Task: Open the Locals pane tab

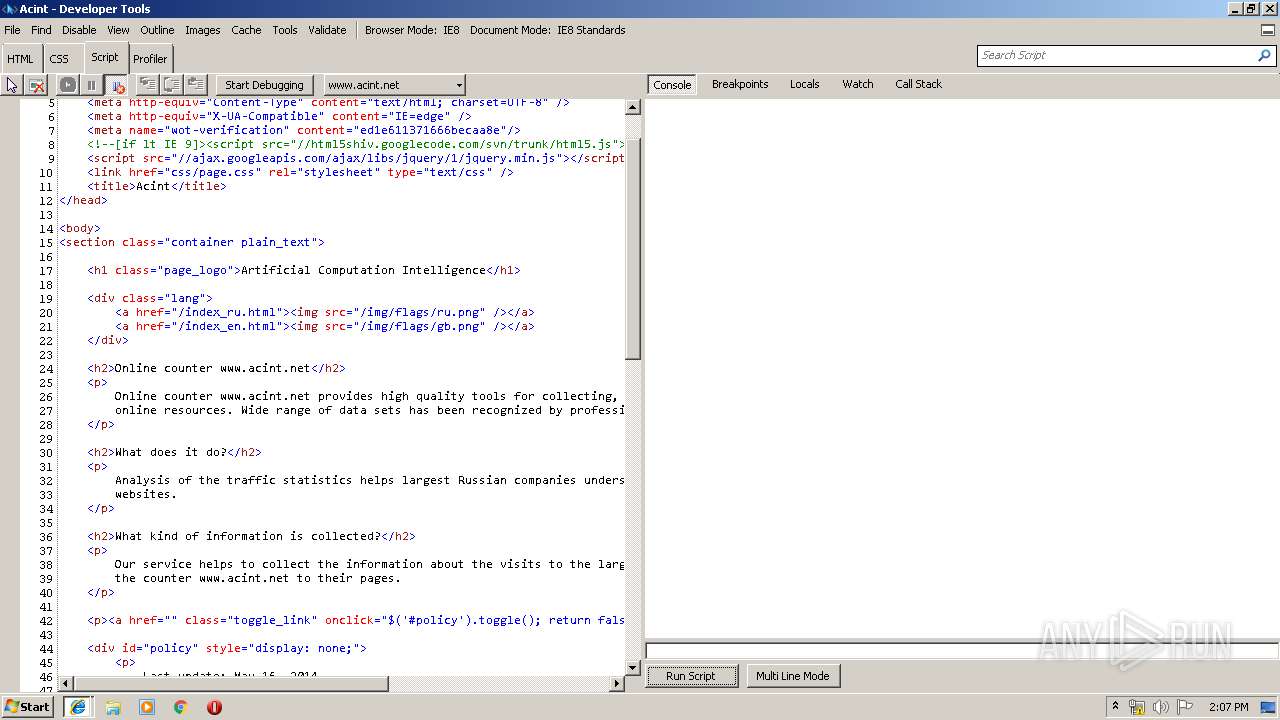Action: (804, 84)
